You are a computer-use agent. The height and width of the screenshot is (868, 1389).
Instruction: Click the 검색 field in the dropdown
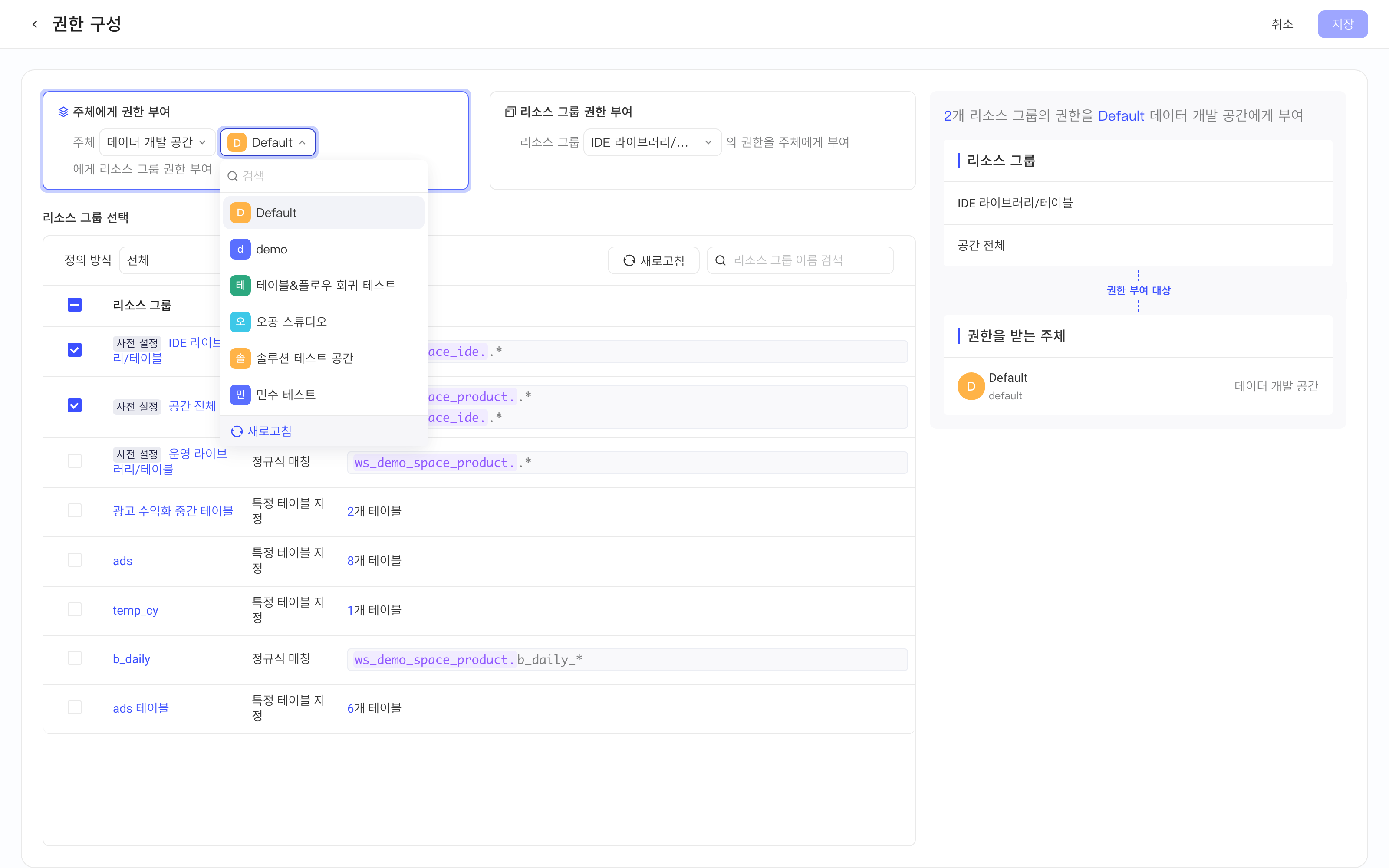[324, 176]
